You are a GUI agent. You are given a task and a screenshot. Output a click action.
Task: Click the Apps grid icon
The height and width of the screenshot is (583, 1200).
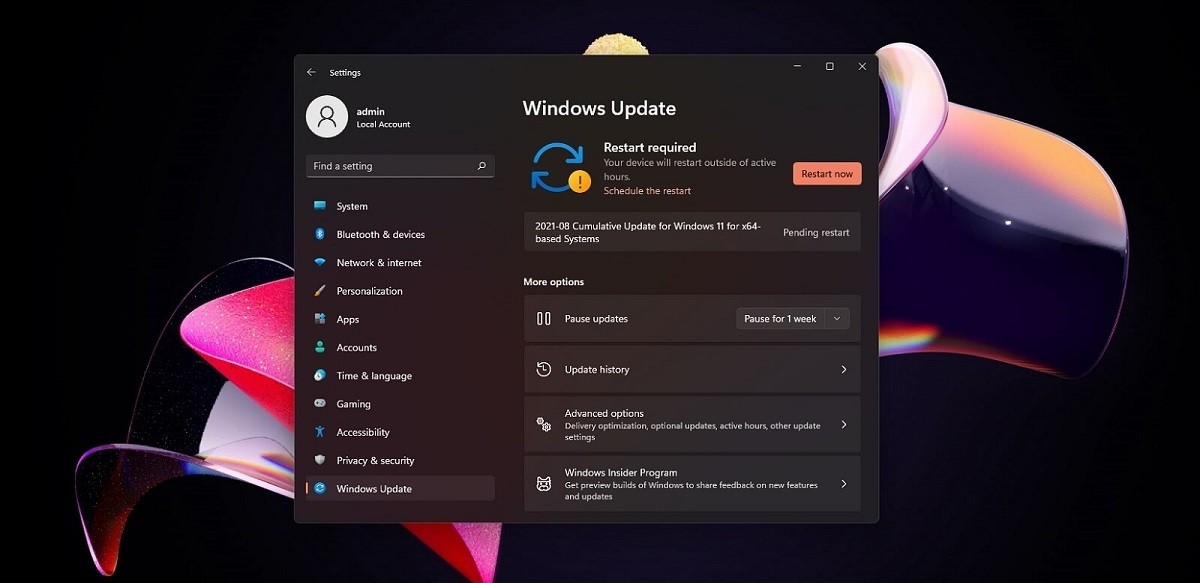pyautogui.click(x=320, y=319)
